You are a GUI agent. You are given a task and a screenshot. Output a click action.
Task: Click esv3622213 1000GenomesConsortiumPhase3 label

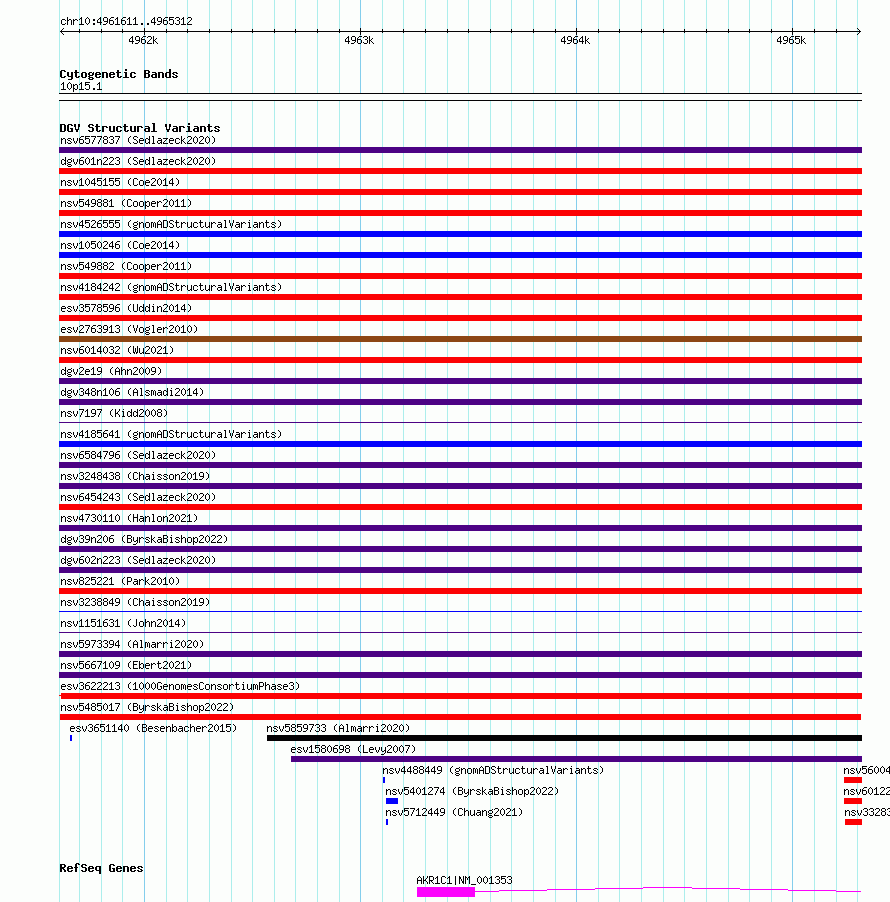tap(180, 686)
